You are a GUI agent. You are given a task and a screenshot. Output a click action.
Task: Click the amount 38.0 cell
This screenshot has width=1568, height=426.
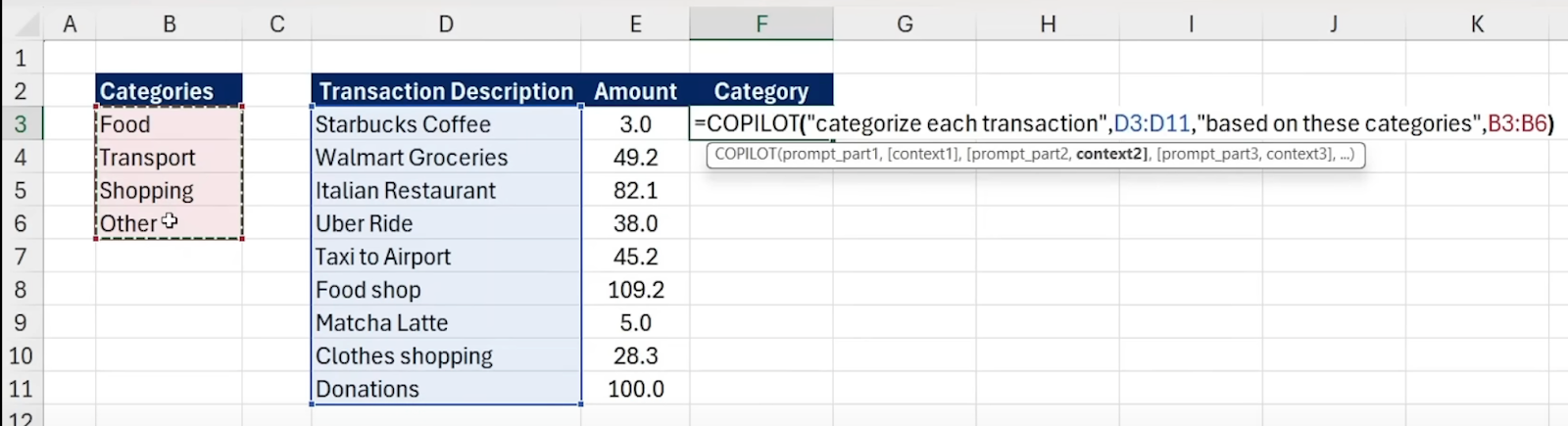[635, 223]
